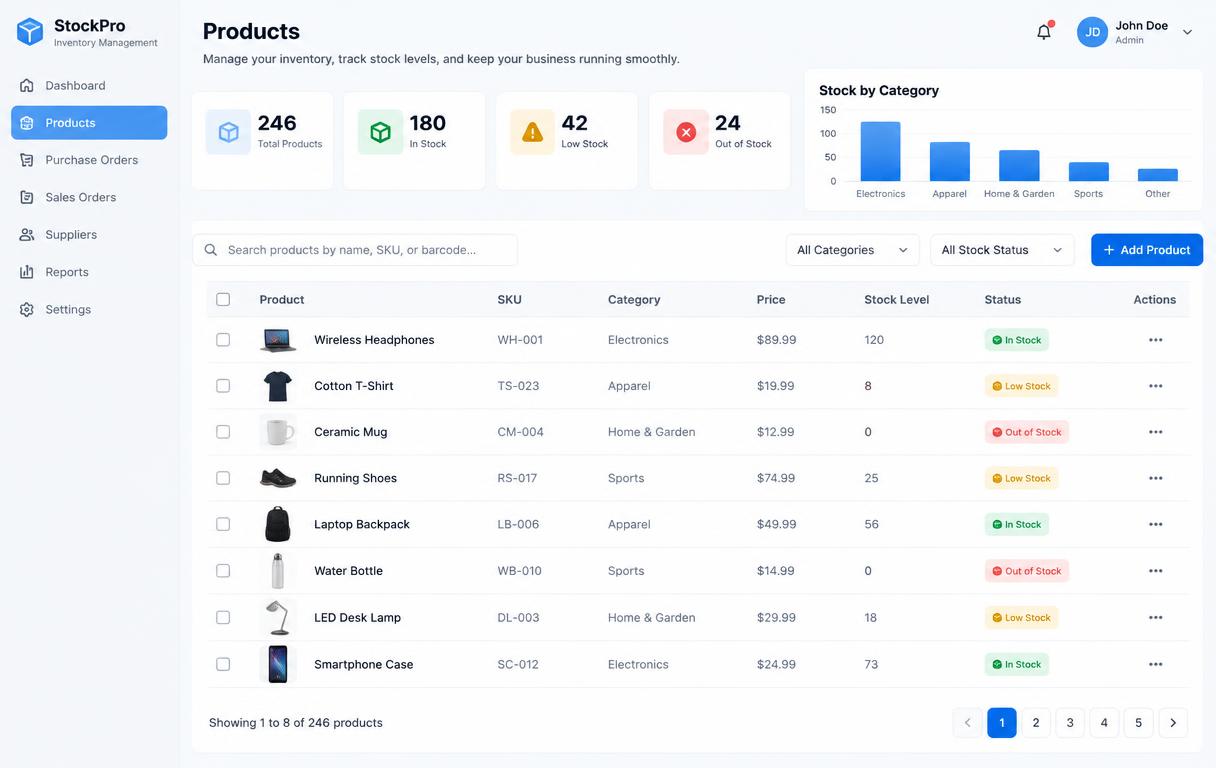
Task: Select the Laptop Backpack row checkbox
Action: point(223,524)
